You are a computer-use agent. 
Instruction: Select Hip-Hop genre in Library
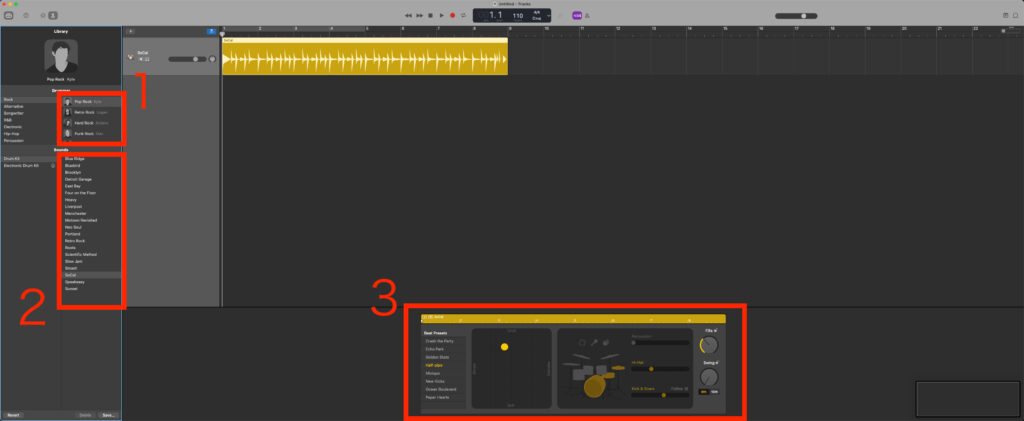click(x=12, y=134)
